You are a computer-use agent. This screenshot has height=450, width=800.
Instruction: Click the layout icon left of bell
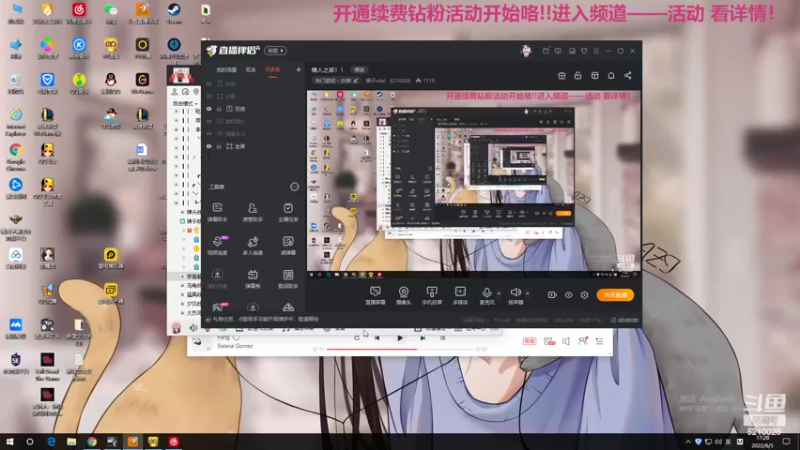coord(595,76)
